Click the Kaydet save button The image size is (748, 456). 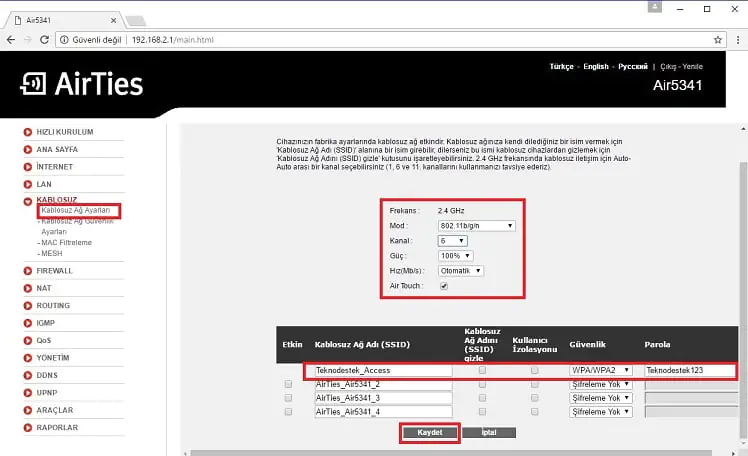[x=430, y=433]
